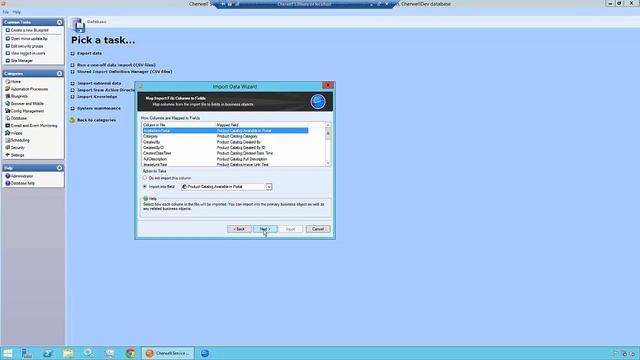Click the Windows Start button
Screen dimensions: 640x360
(x=8, y=353)
